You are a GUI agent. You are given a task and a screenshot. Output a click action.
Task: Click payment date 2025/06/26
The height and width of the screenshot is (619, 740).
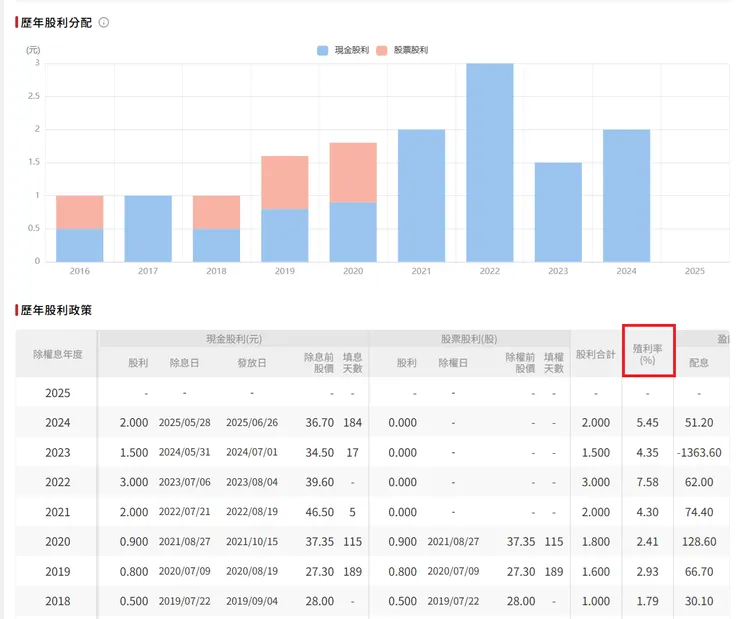point(252,423)
